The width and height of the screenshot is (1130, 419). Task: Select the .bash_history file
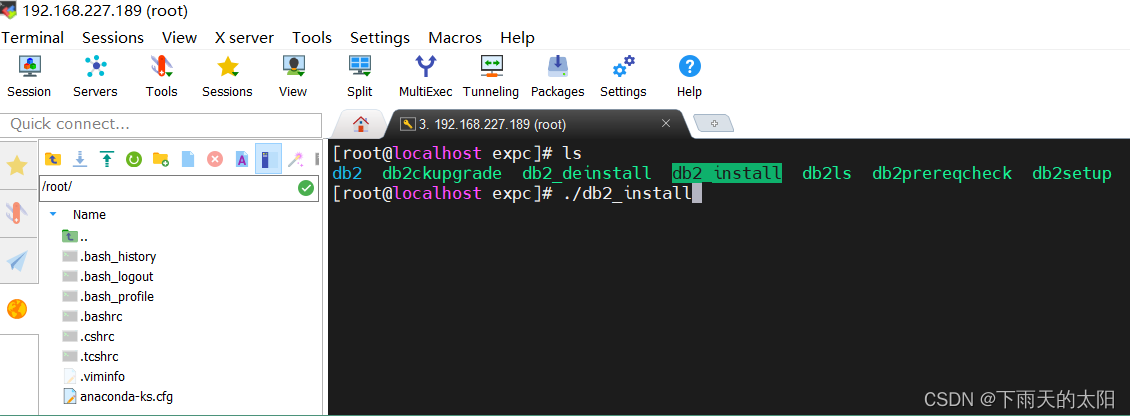click(110, 256)
